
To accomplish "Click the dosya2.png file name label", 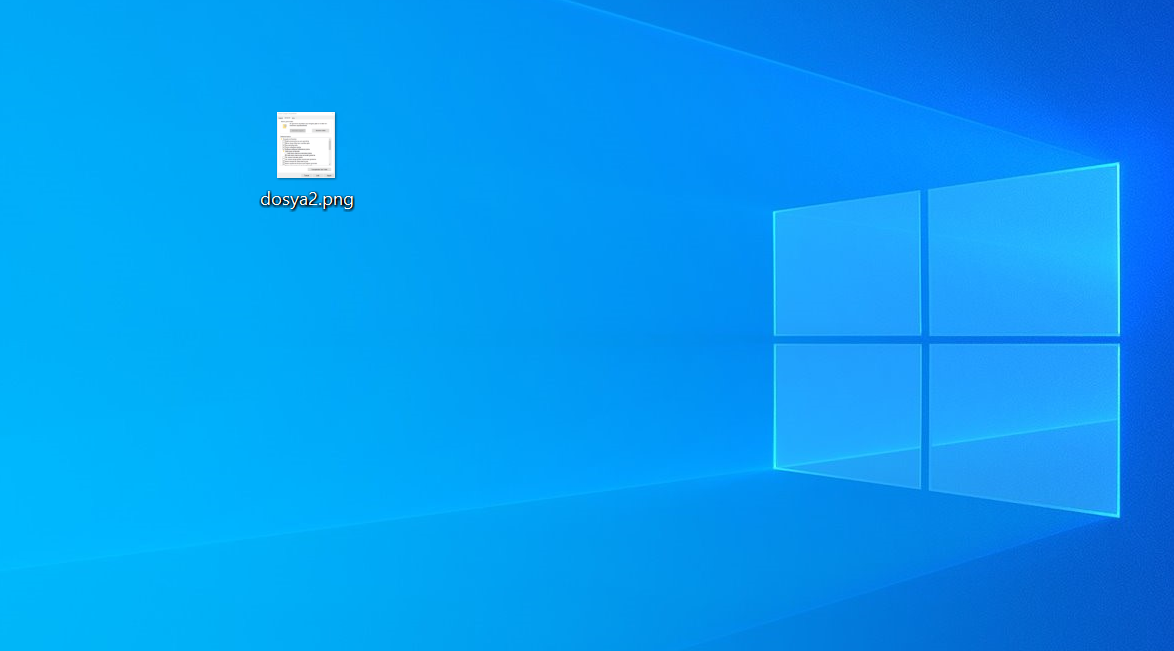I will tap(306, 199).
